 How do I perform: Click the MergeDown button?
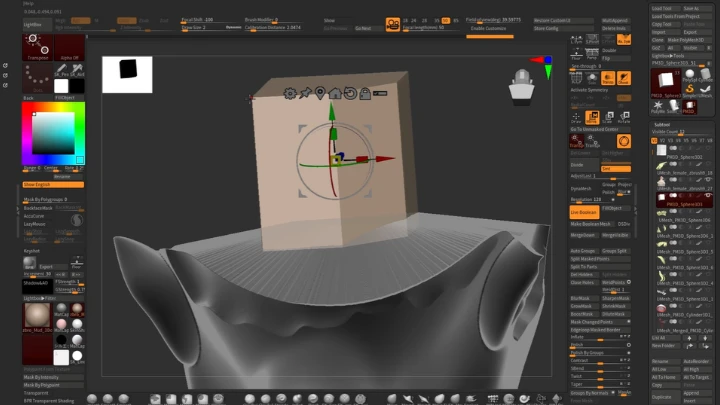click(584, 235)
